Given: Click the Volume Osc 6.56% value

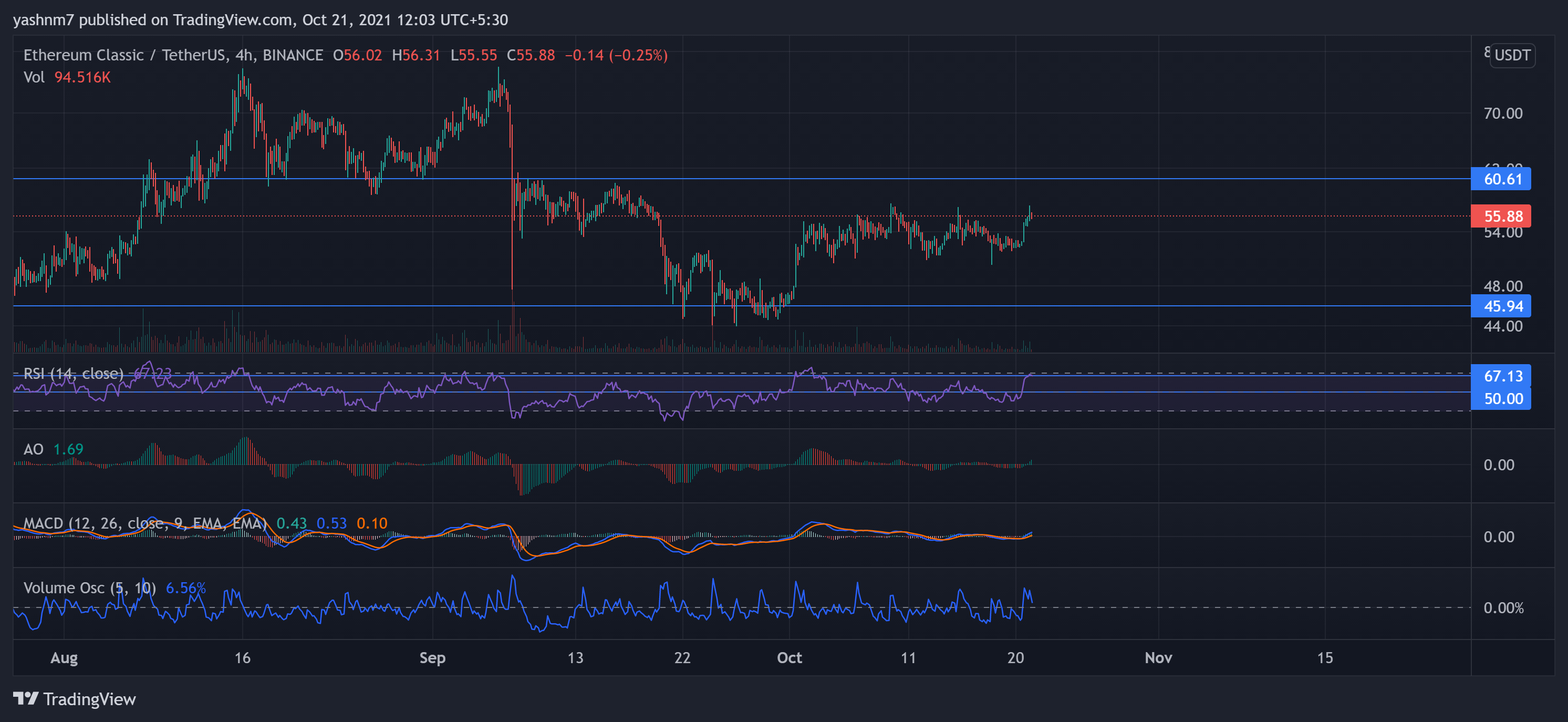Looking at the screenshot, I should point(185,588).
